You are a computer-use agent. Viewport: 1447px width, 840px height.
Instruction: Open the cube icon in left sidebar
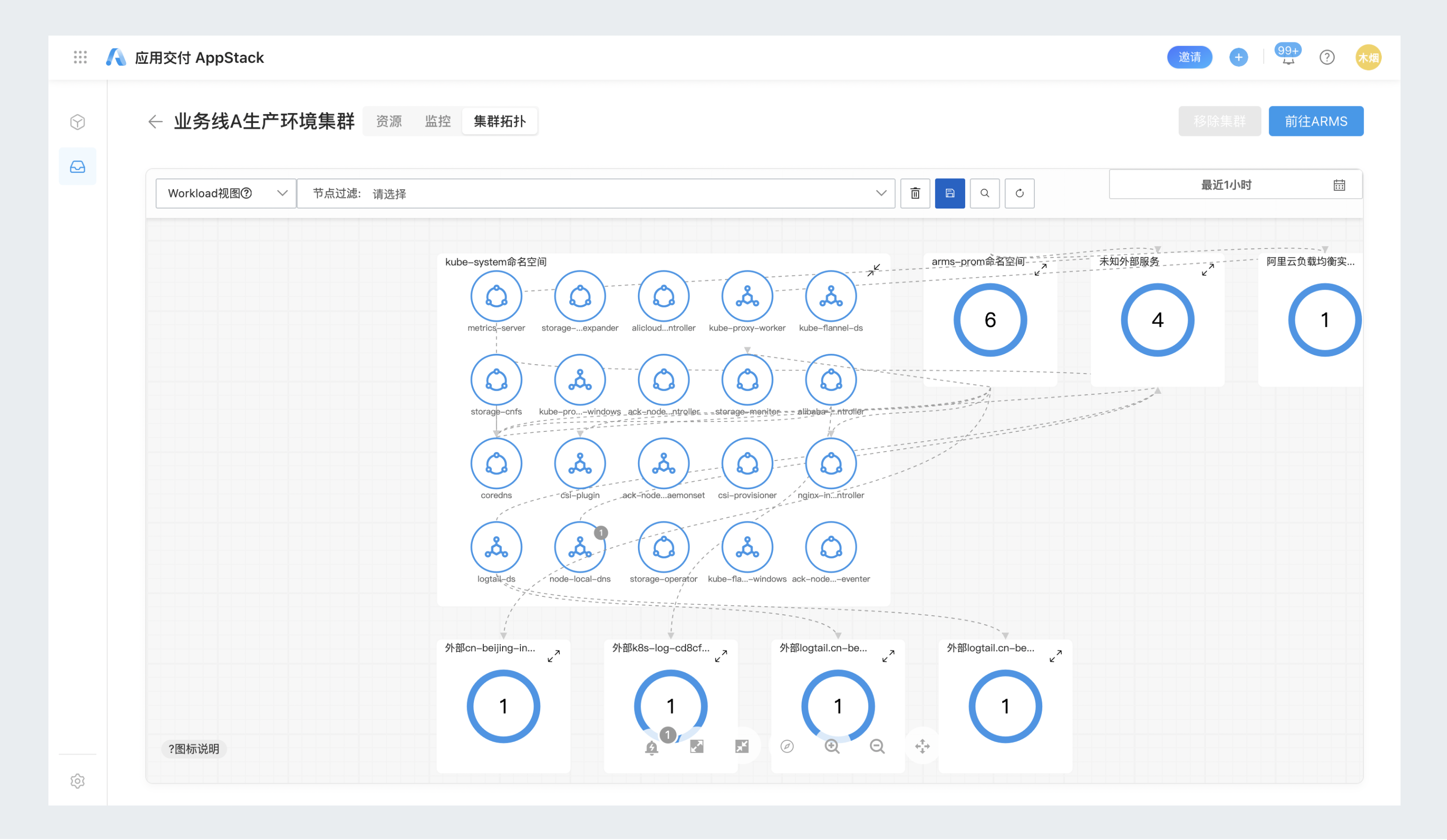point(78,123)
